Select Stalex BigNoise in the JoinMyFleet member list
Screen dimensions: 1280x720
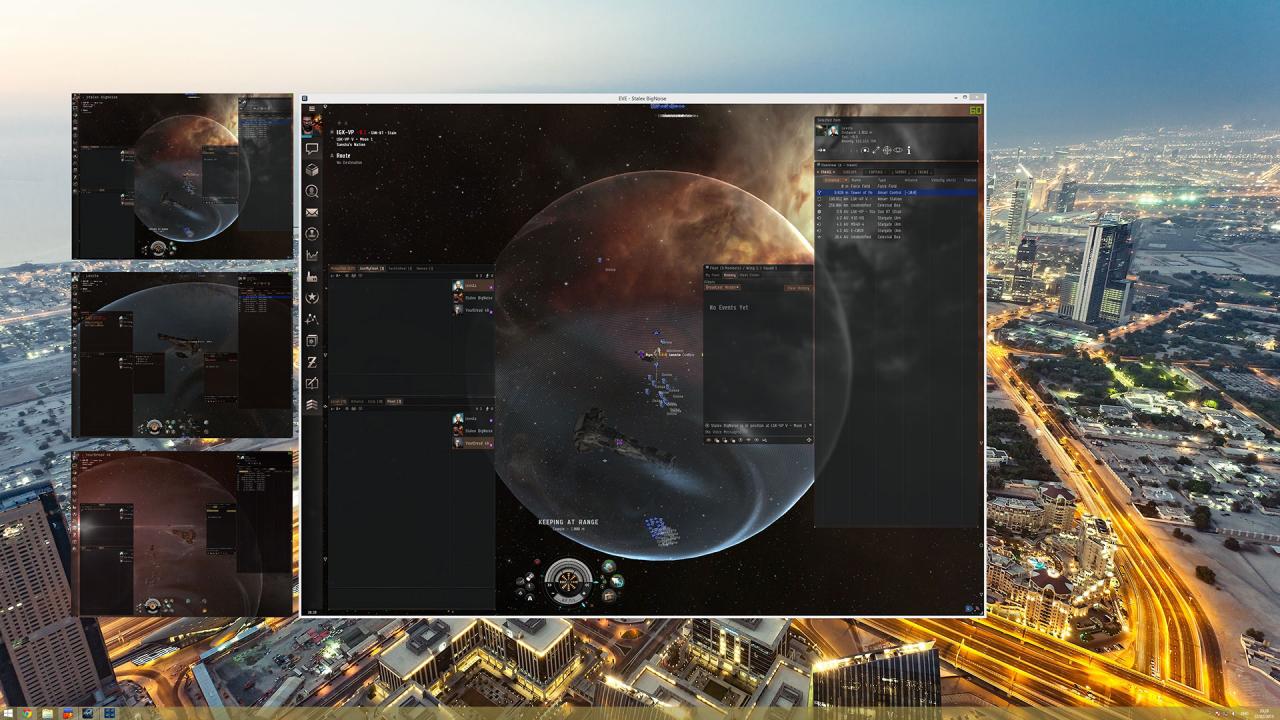tap(473, 298)
